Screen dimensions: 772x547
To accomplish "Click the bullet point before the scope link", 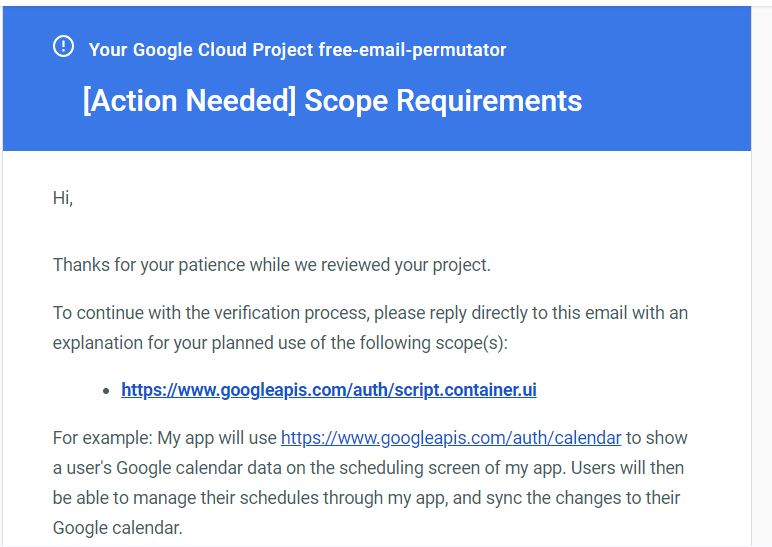I will click(106, 391).
